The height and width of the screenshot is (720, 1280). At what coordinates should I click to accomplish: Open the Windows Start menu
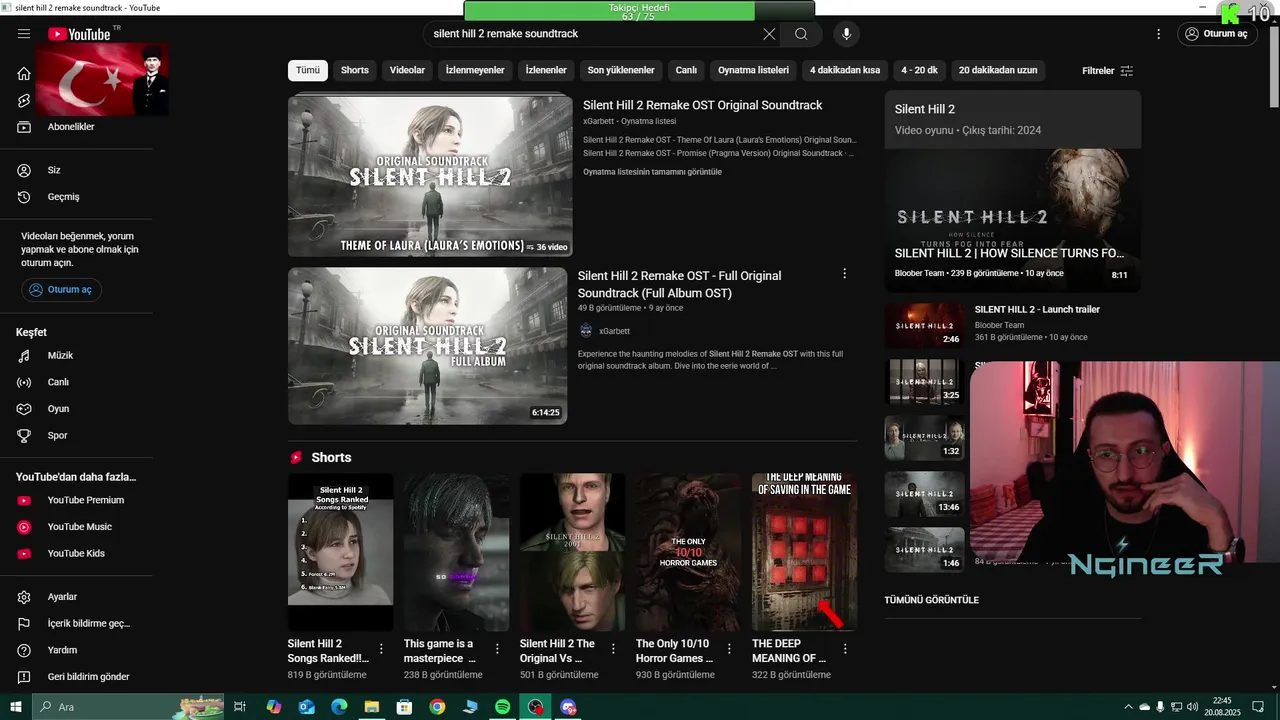click(x=15, y=707)
